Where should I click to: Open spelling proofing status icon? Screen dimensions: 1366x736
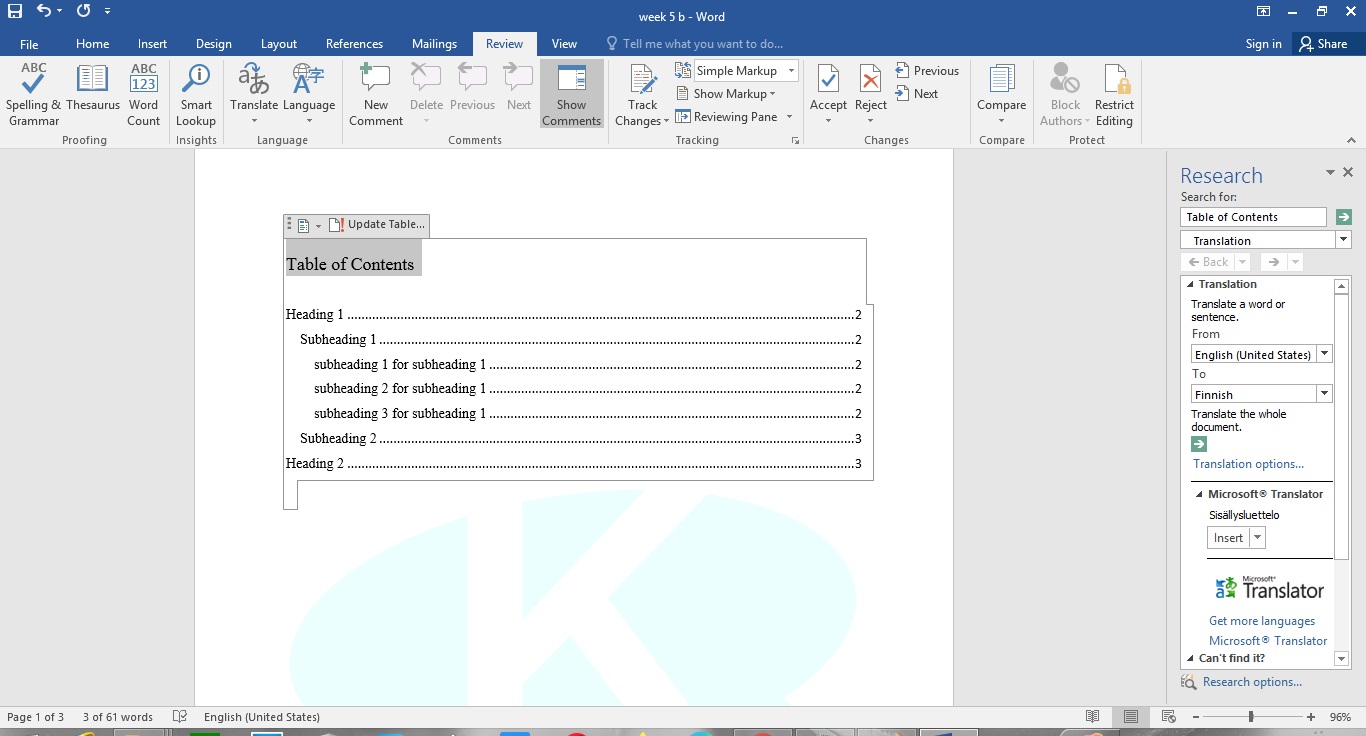tap(180, 717)
